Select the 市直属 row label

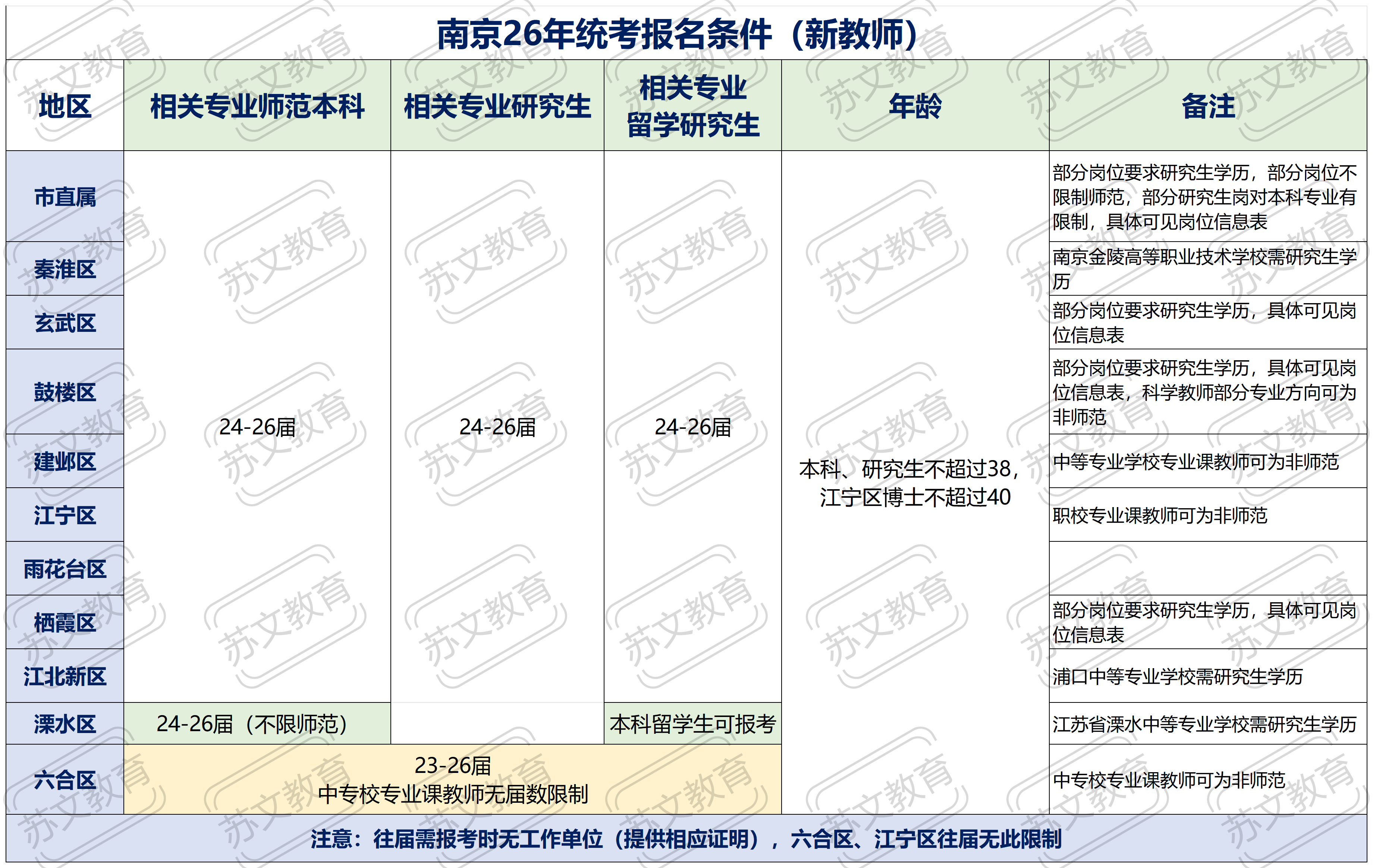[x=65, y=197]
